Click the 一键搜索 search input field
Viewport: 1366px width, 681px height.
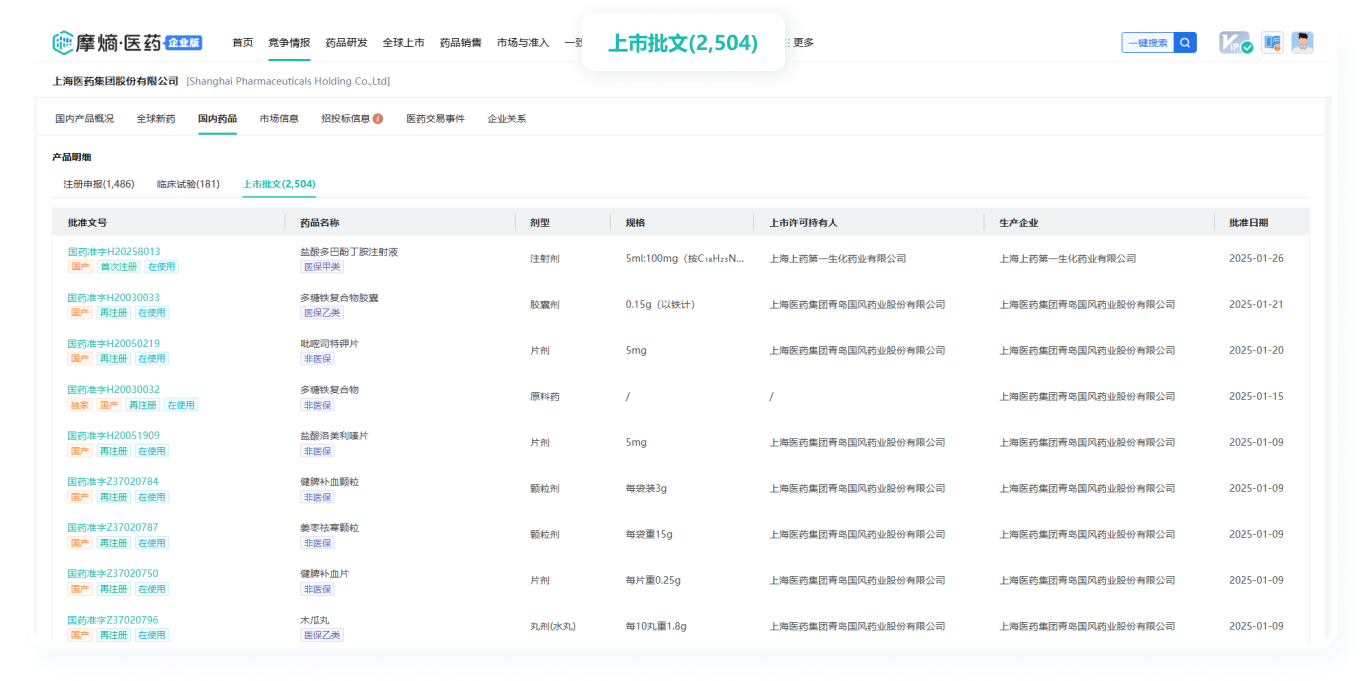pos(1148,42)
